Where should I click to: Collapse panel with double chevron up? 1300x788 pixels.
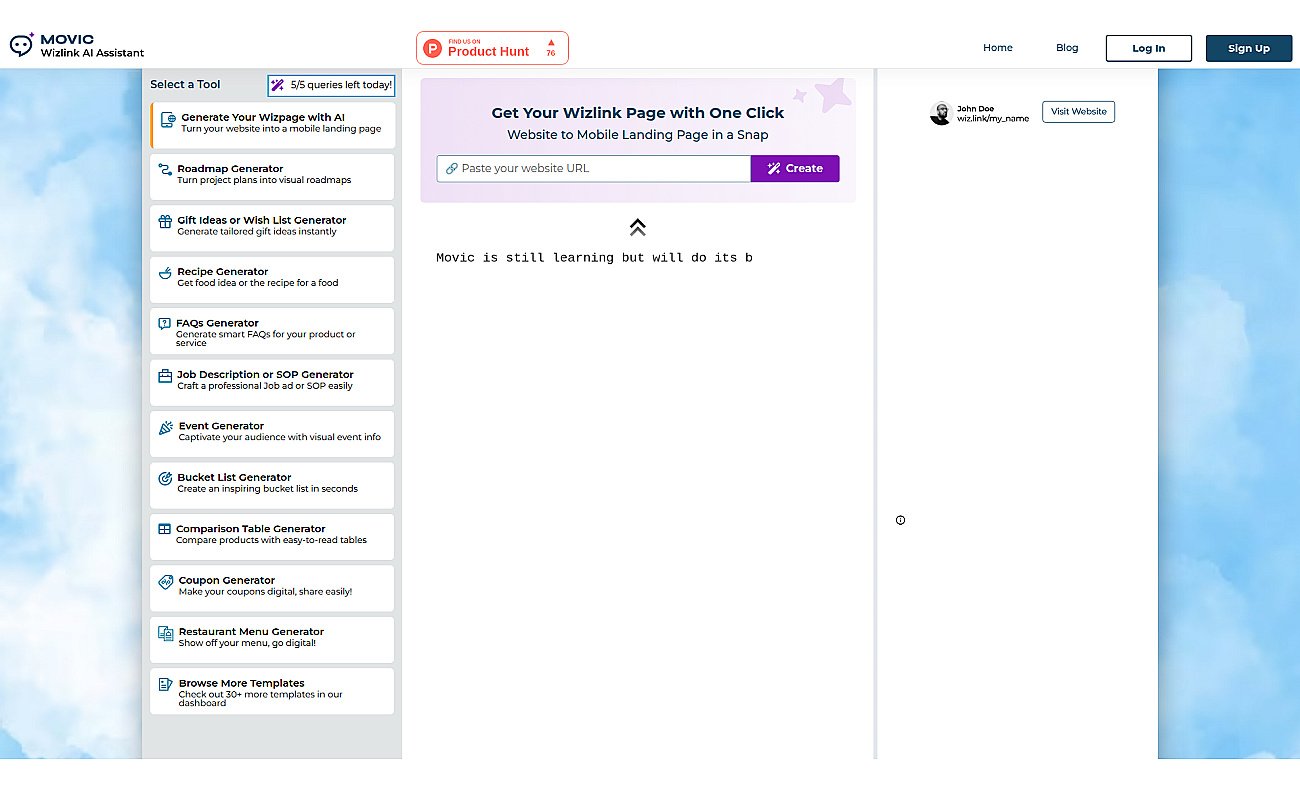click(x=638, y=227)
